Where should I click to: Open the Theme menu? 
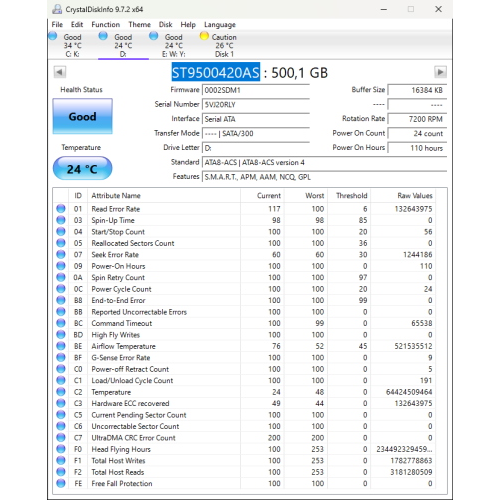click(139, 25)
